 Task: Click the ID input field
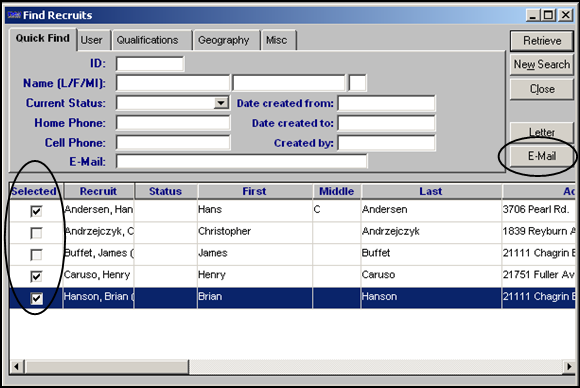pyautogui.click(x=150, y=64)
